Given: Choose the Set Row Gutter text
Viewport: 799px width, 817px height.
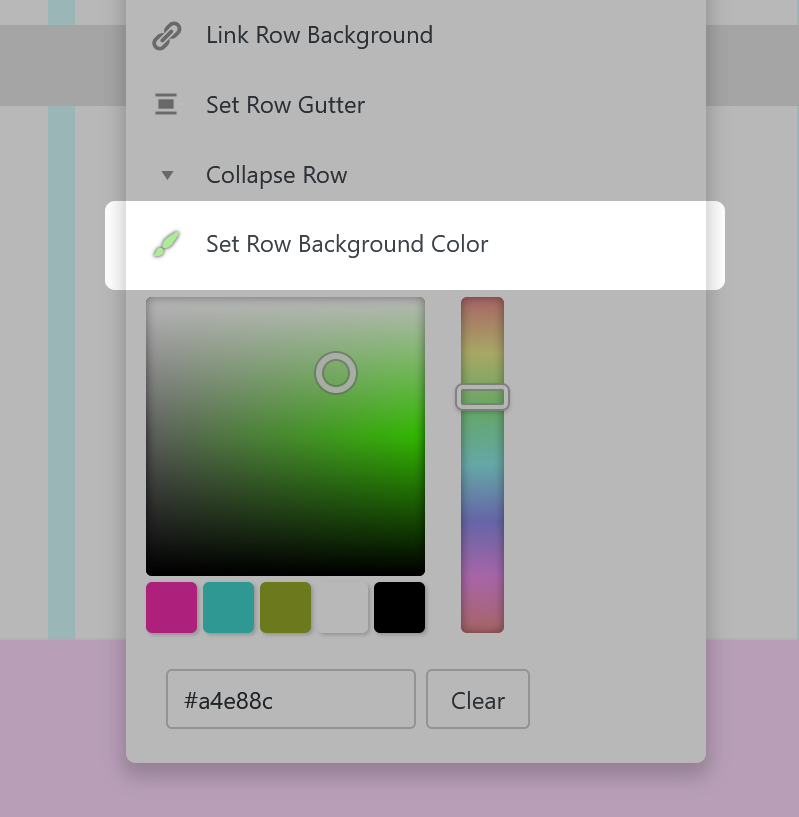Looking at the screenshot, I should coord(285,105).
